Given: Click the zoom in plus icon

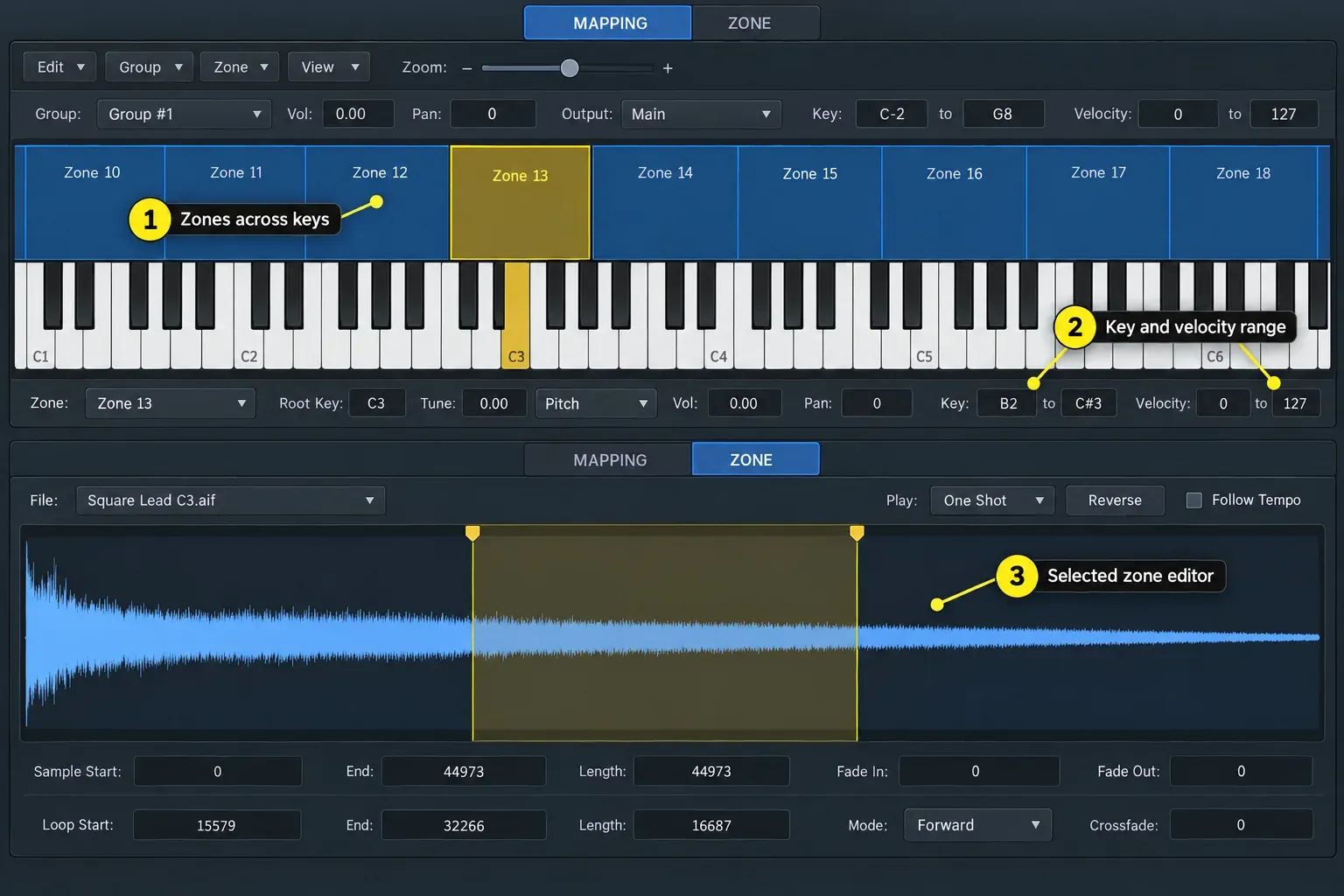Looking at the screenshot, I should point(668,68).
